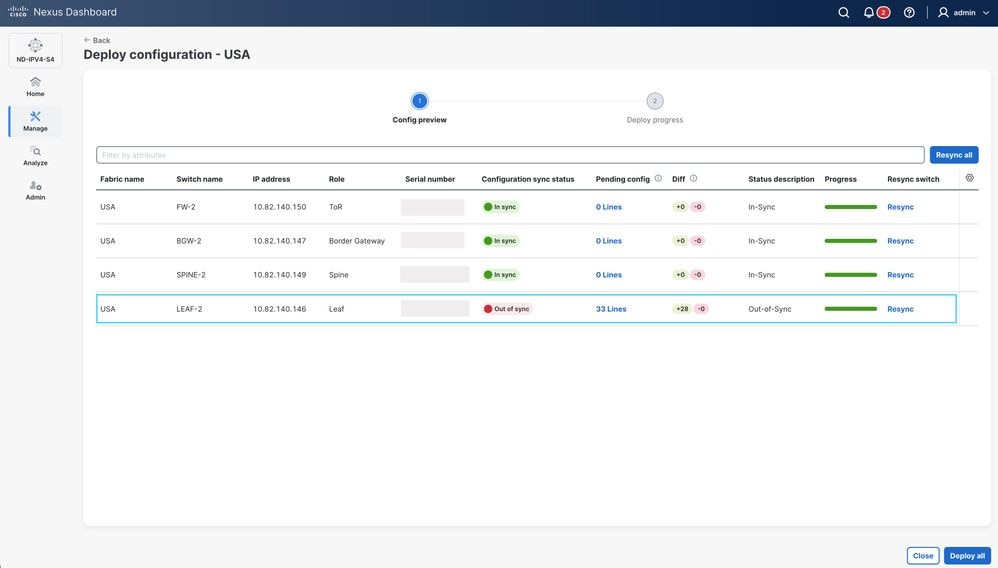Click Diff column info icon
Image resolution: width=998 pixels, height=568 pixels.
(x=693, y=178)
